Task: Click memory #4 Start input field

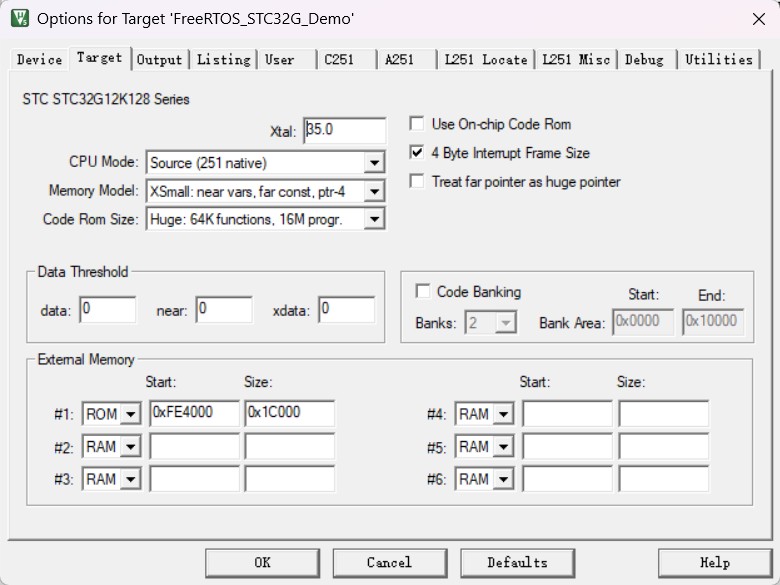Action: point(567,413)
